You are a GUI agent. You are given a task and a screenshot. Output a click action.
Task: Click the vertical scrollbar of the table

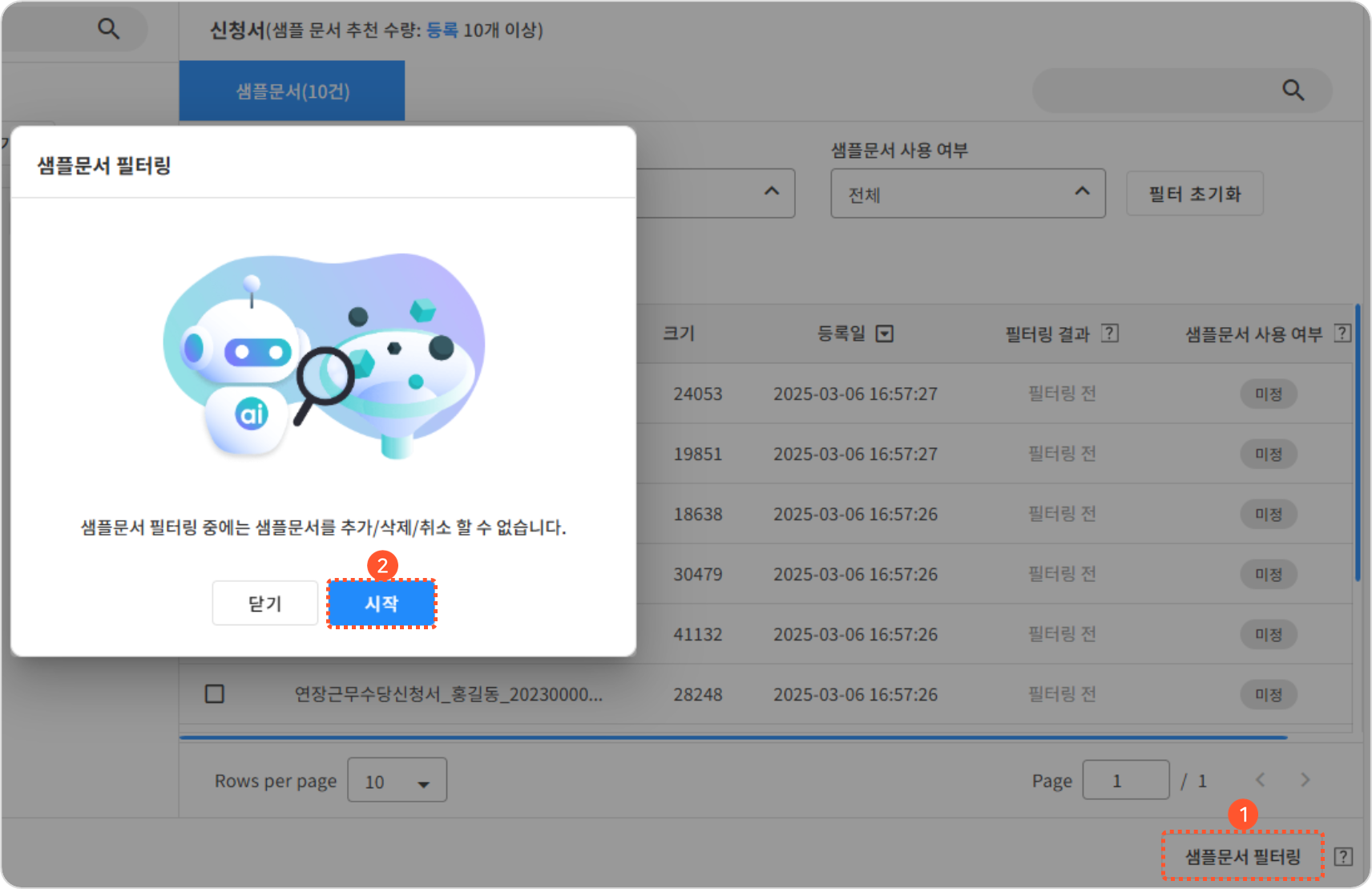(1357, 442)
